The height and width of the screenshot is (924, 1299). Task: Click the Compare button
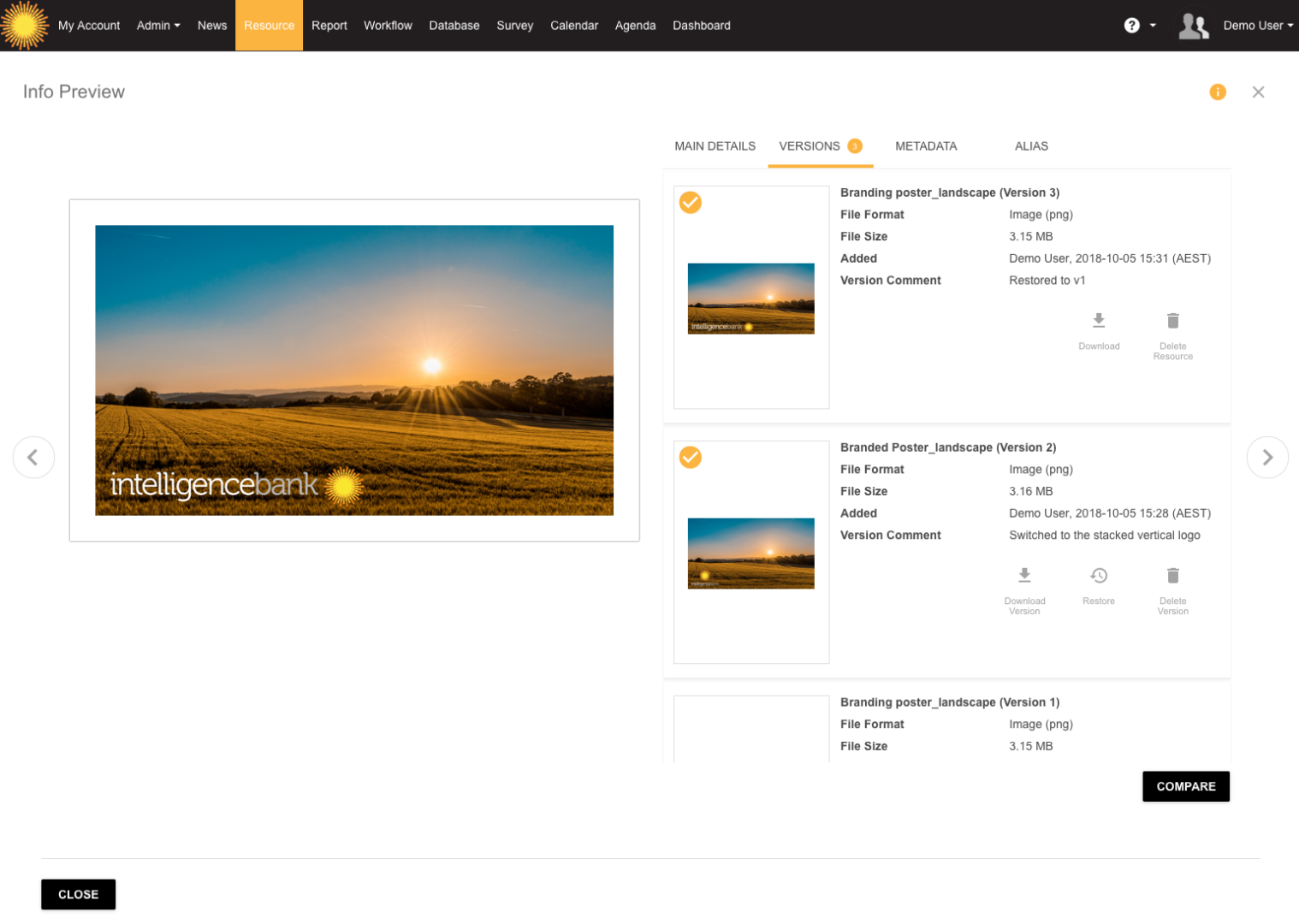tap(1186, 786)
